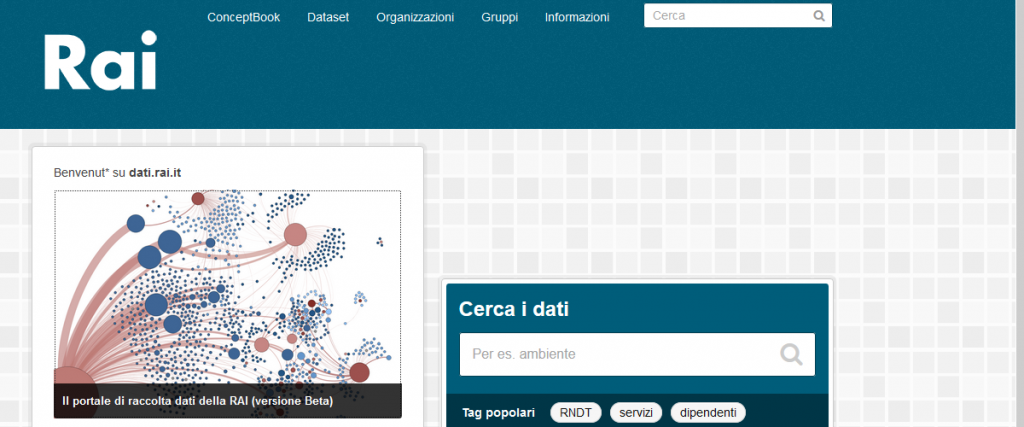Viewport: 1024px width, 427px height.
Task: Open the Dataset menu item
Action: (x=328, y=18)
